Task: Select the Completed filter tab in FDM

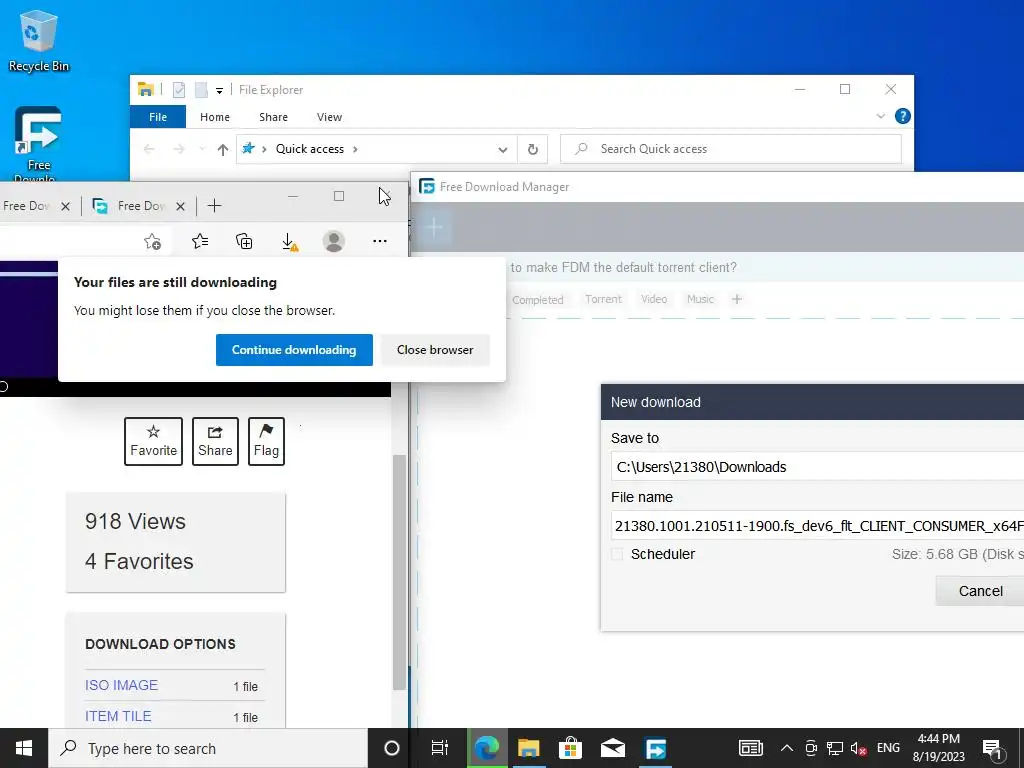Action: pos(537,300)
